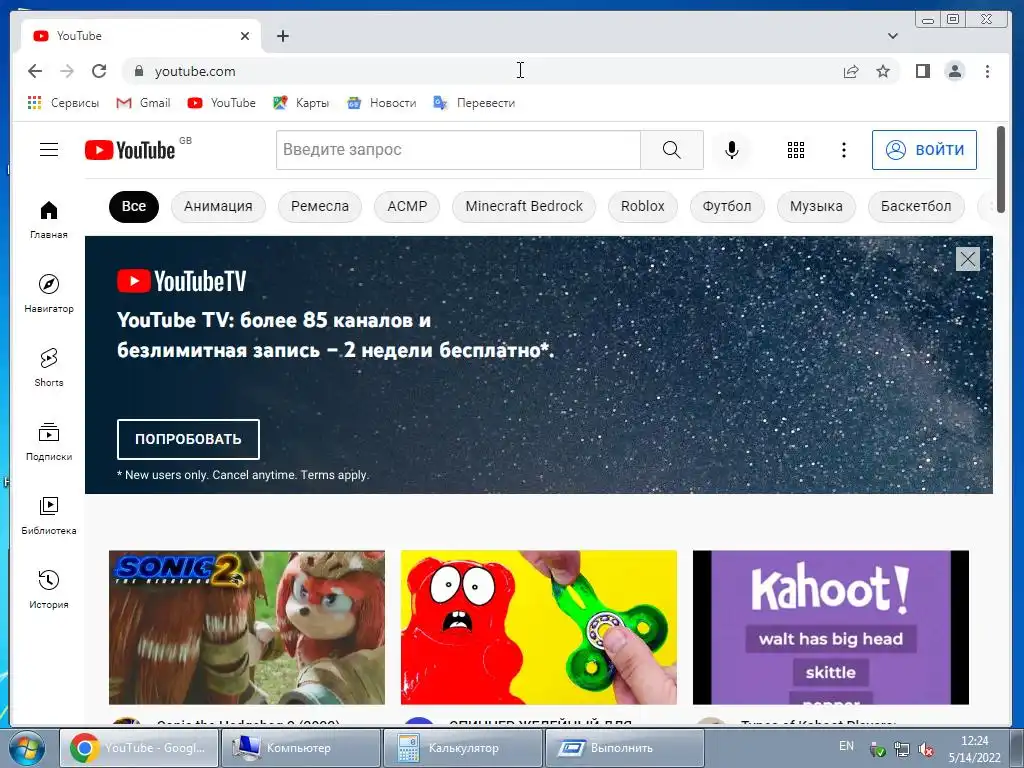Open Shorts in the sidebar
The height and width of the screenshot is (768, 1024).
coord(49,368)
